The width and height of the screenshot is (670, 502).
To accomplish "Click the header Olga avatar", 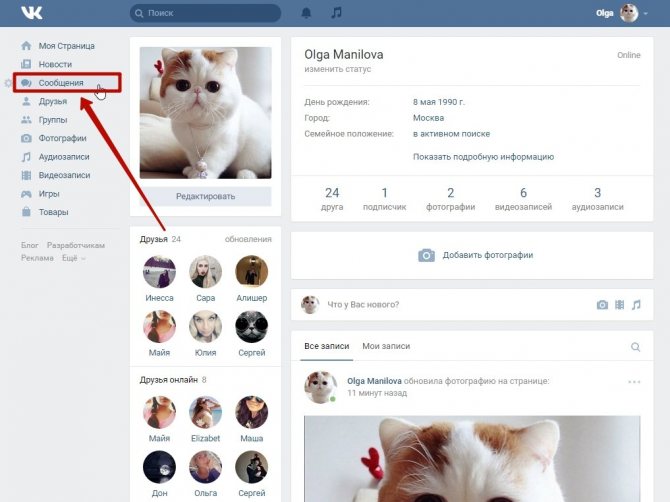I will (629, 13).
